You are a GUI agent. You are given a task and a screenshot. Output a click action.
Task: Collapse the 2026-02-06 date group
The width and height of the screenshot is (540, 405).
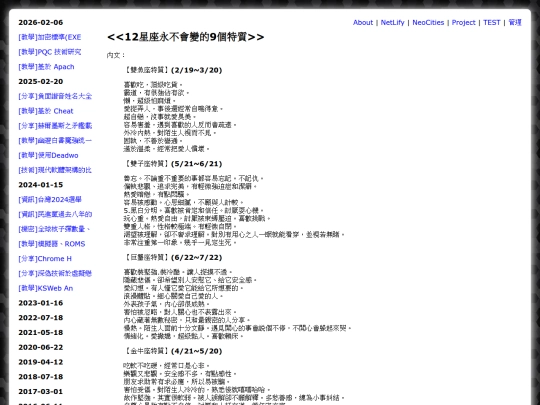tap(41, 22)
